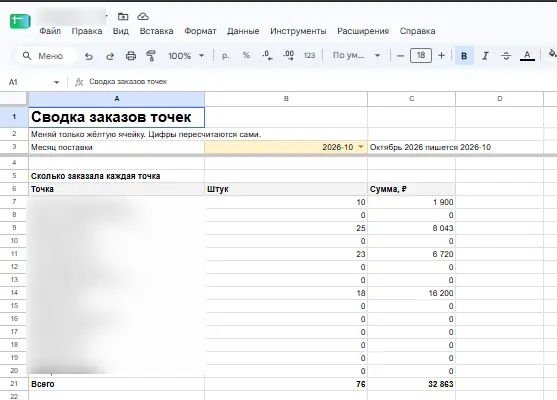
Task: Decrease font size with minus button
Action: pyautogui.click(x=400, y=56)
